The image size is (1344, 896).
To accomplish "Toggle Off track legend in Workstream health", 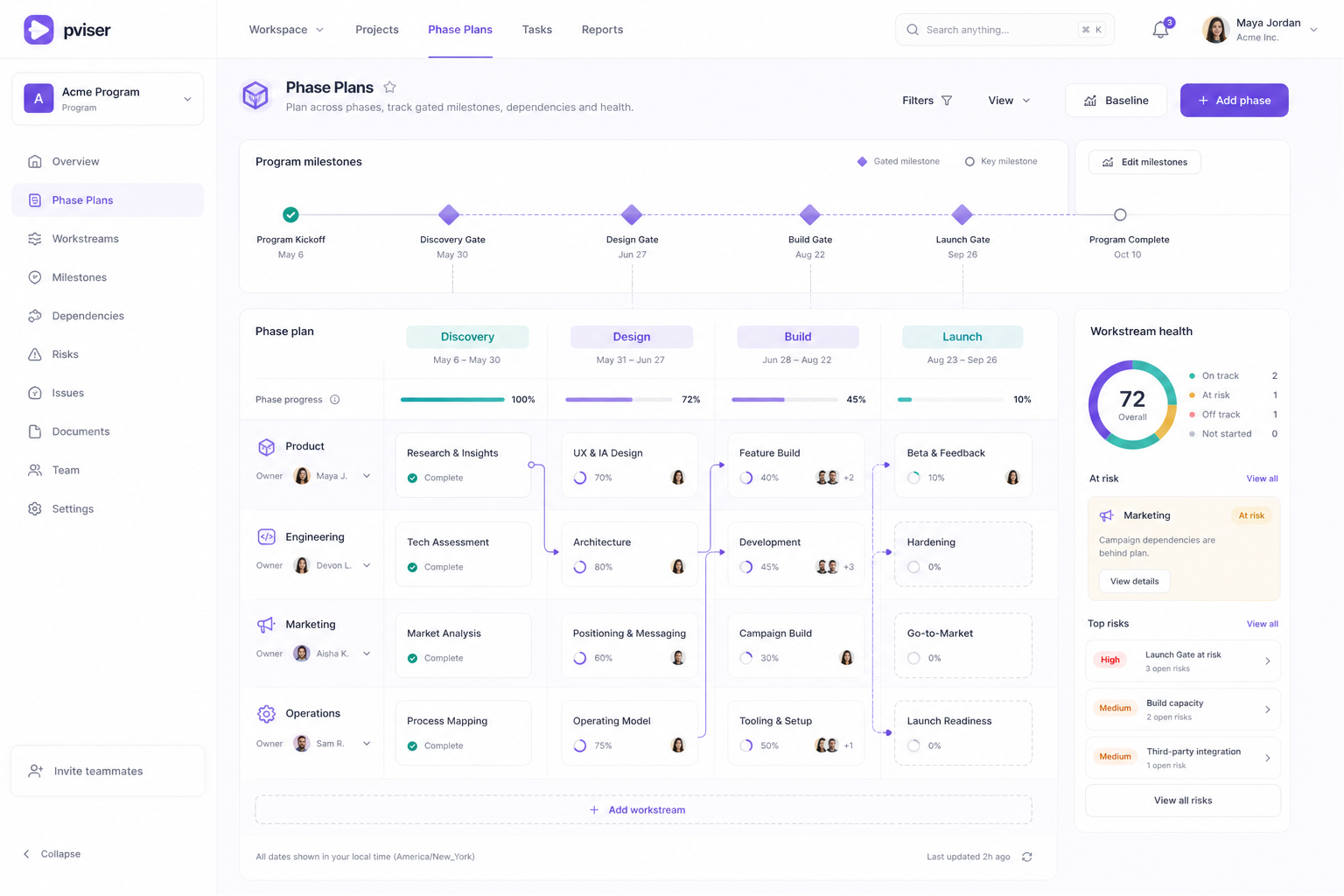I will point(1233,415).
